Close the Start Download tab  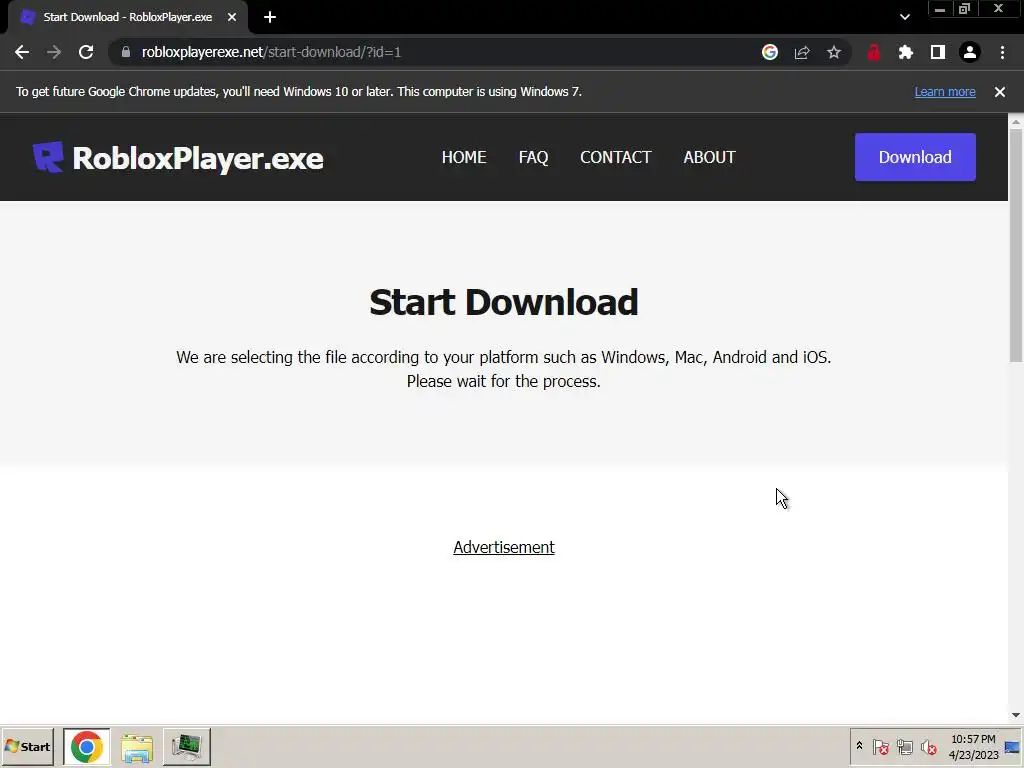pyautogui.click(x=232, y=17)
